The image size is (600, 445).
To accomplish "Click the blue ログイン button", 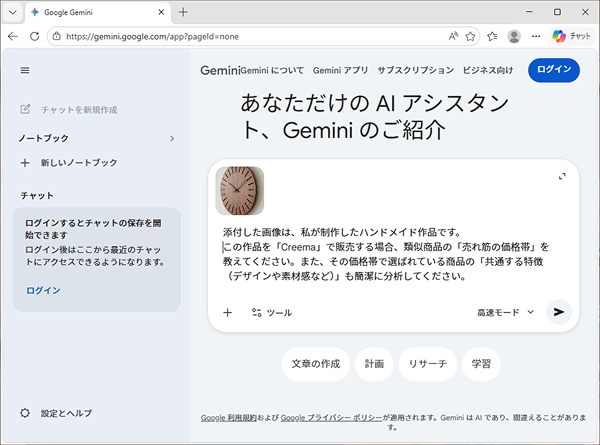I will pyautogui.click(x=554, y=70).
